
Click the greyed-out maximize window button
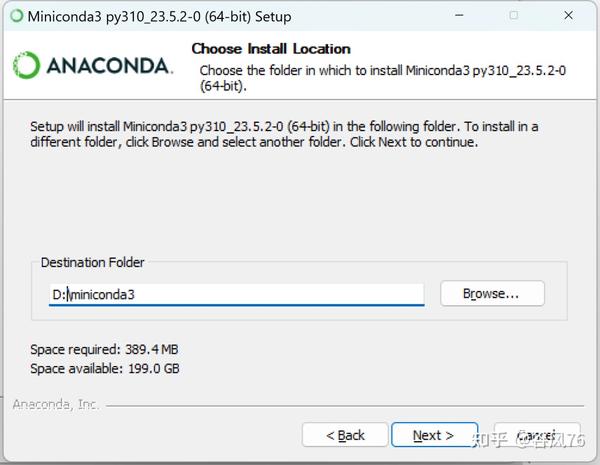[x=514, y=15]
